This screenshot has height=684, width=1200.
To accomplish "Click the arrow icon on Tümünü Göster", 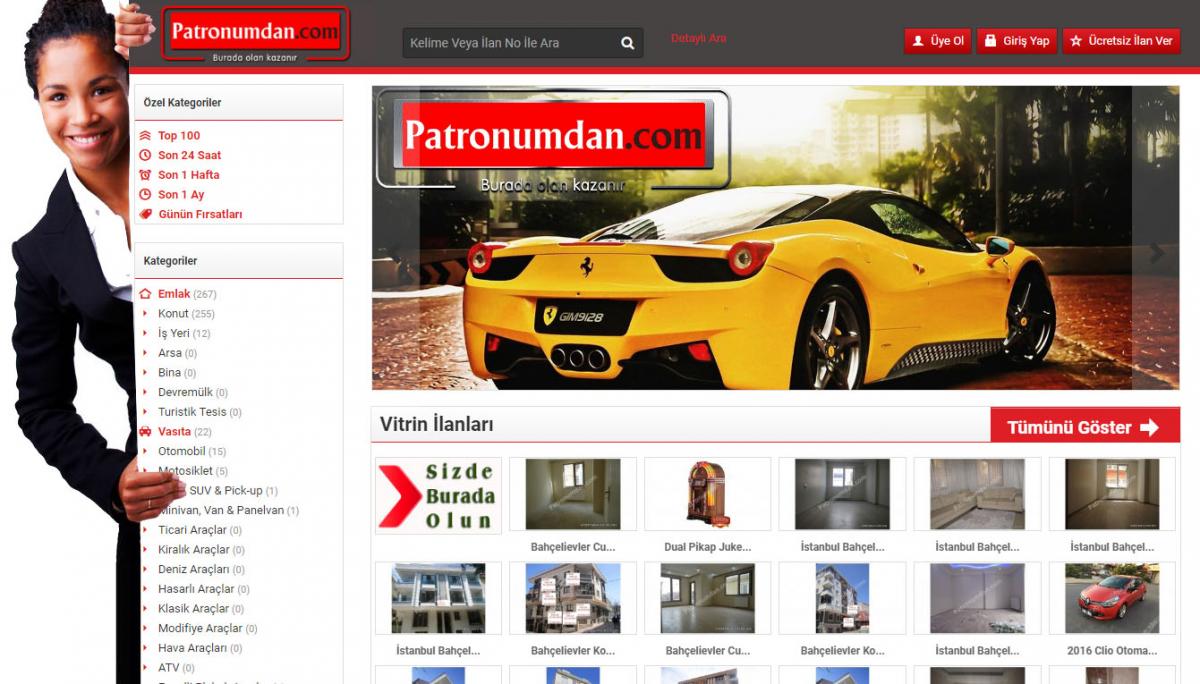I will click(x=1149, y=428).
